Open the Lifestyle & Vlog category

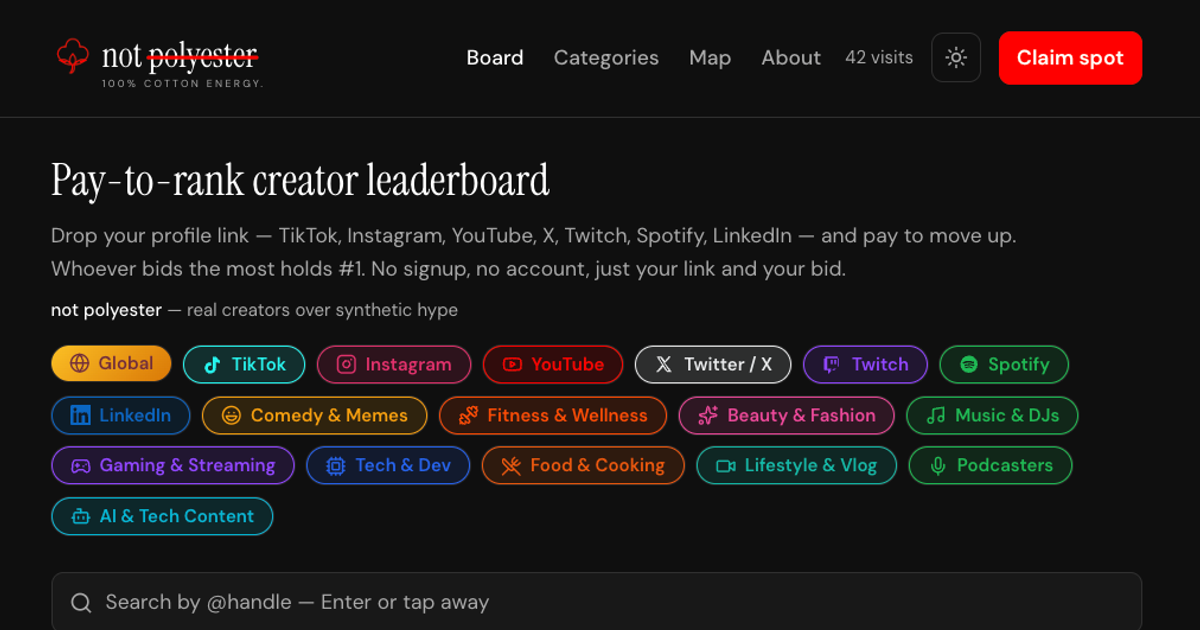(796, 465)
